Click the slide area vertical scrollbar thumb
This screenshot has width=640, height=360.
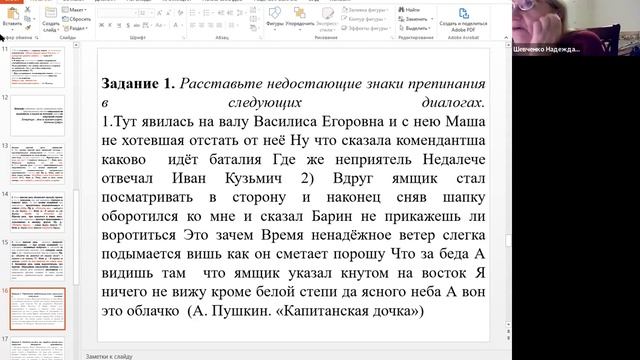coord(508,241)
